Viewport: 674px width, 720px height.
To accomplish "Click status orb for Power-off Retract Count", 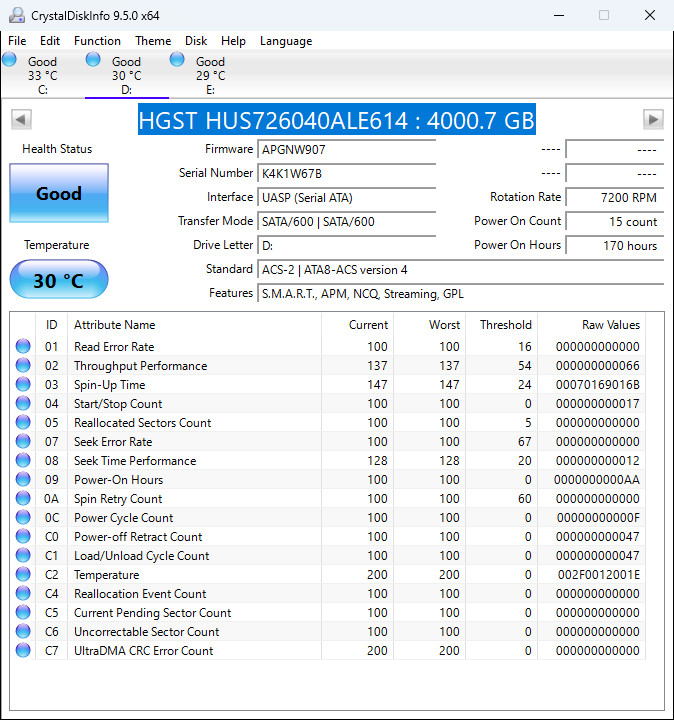I will tap(23, 536).
